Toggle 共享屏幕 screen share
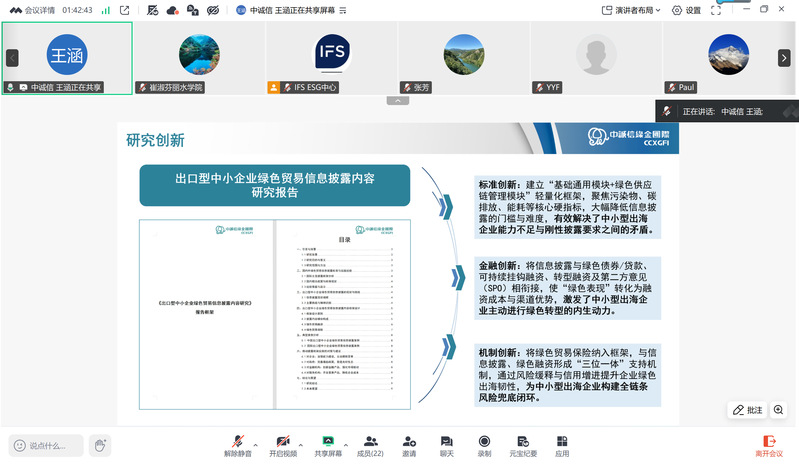 (x=328, y=446)
